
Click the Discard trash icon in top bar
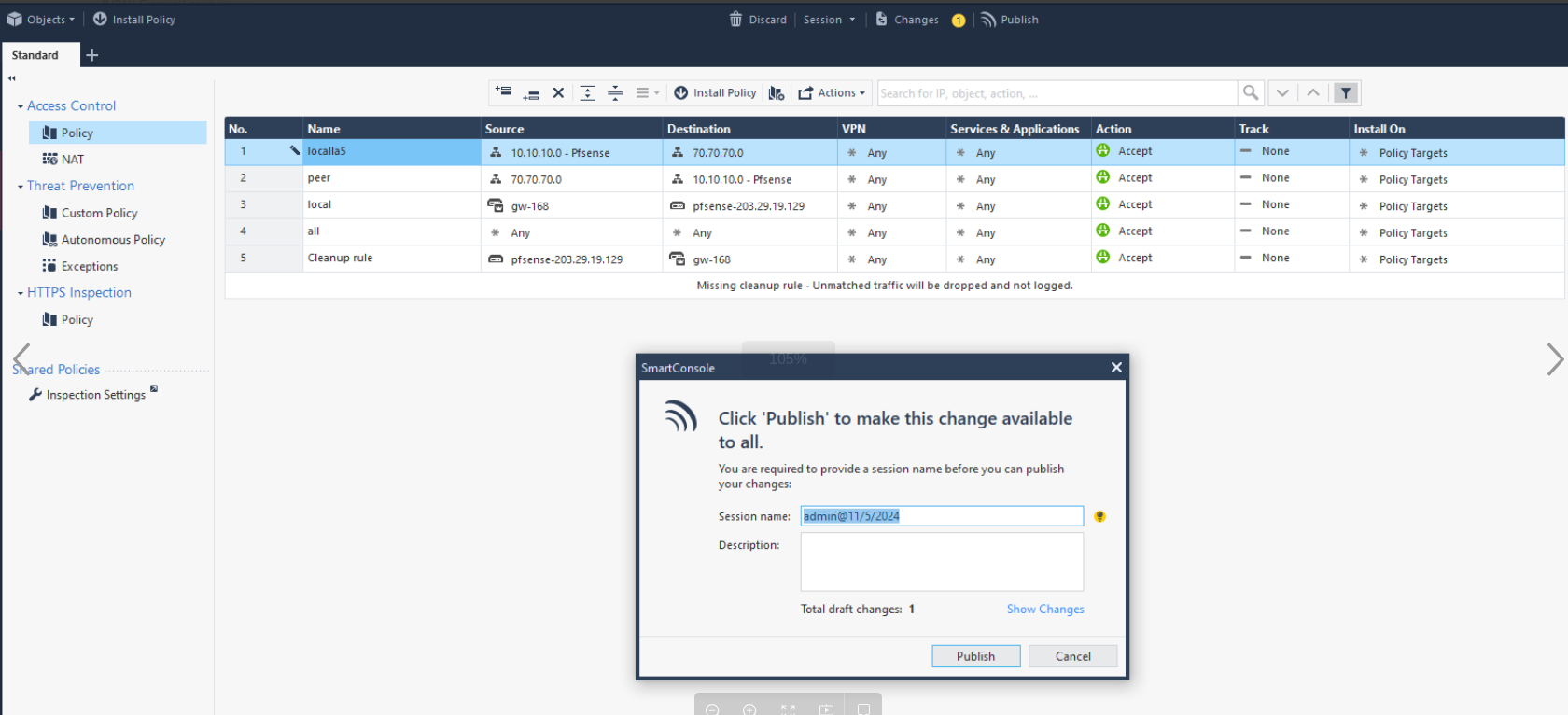tap(735, 20)
